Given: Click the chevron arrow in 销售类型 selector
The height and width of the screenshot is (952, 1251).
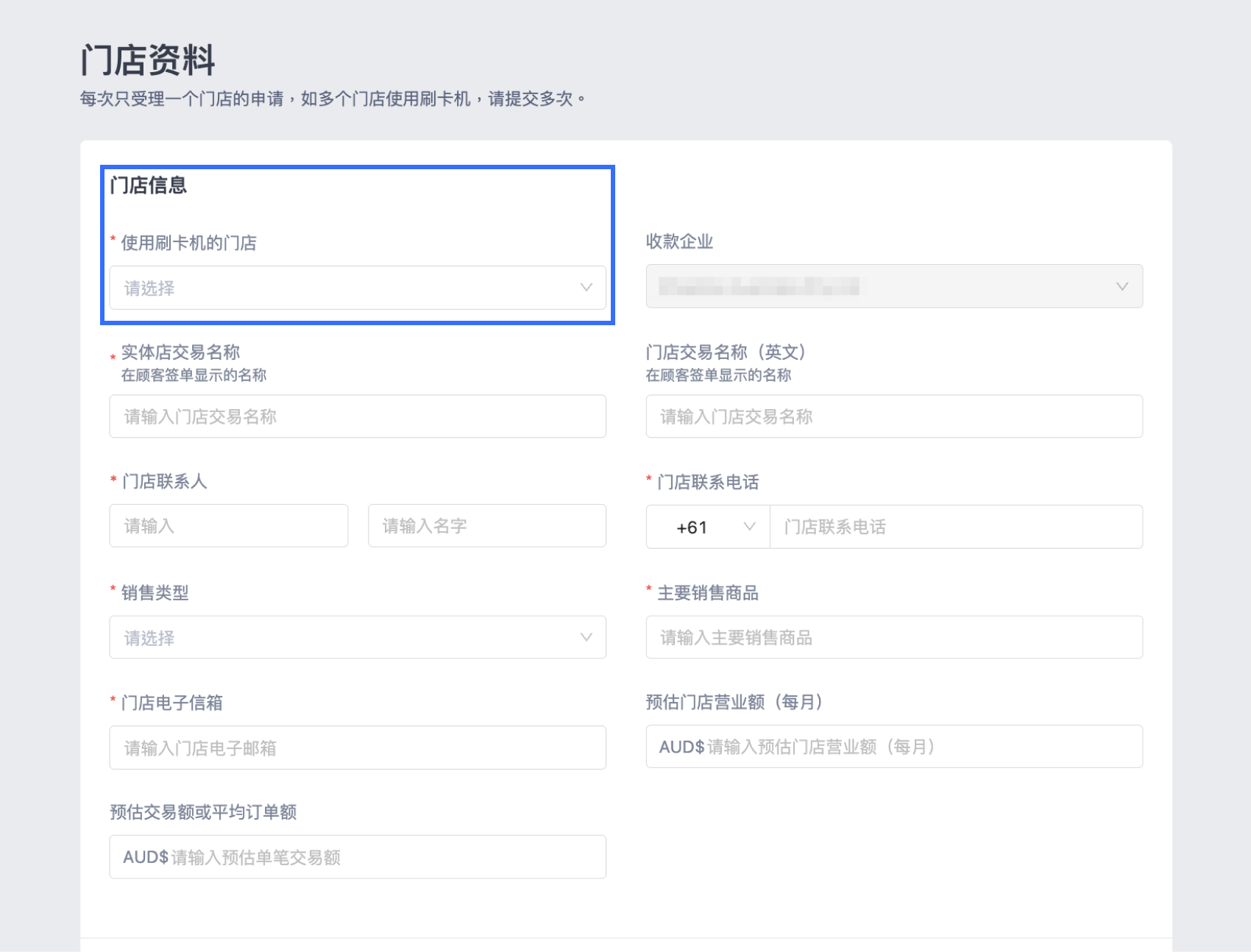Looking at the screenshot, I should (586, 637).
